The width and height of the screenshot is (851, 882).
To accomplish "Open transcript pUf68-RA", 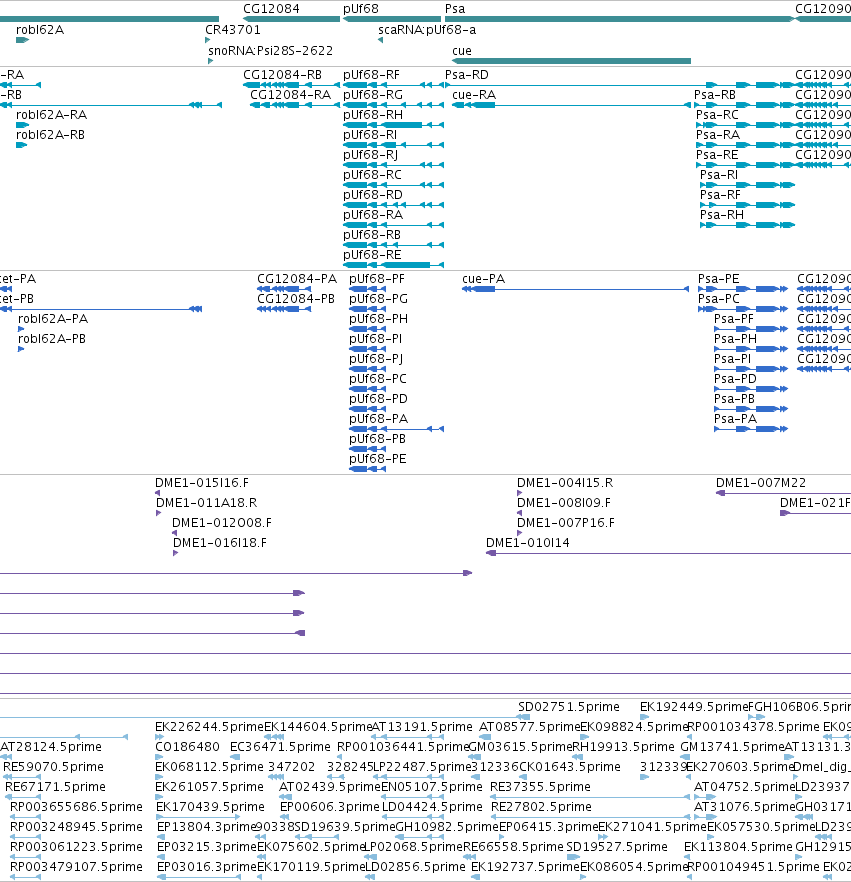I will [373, 215].
